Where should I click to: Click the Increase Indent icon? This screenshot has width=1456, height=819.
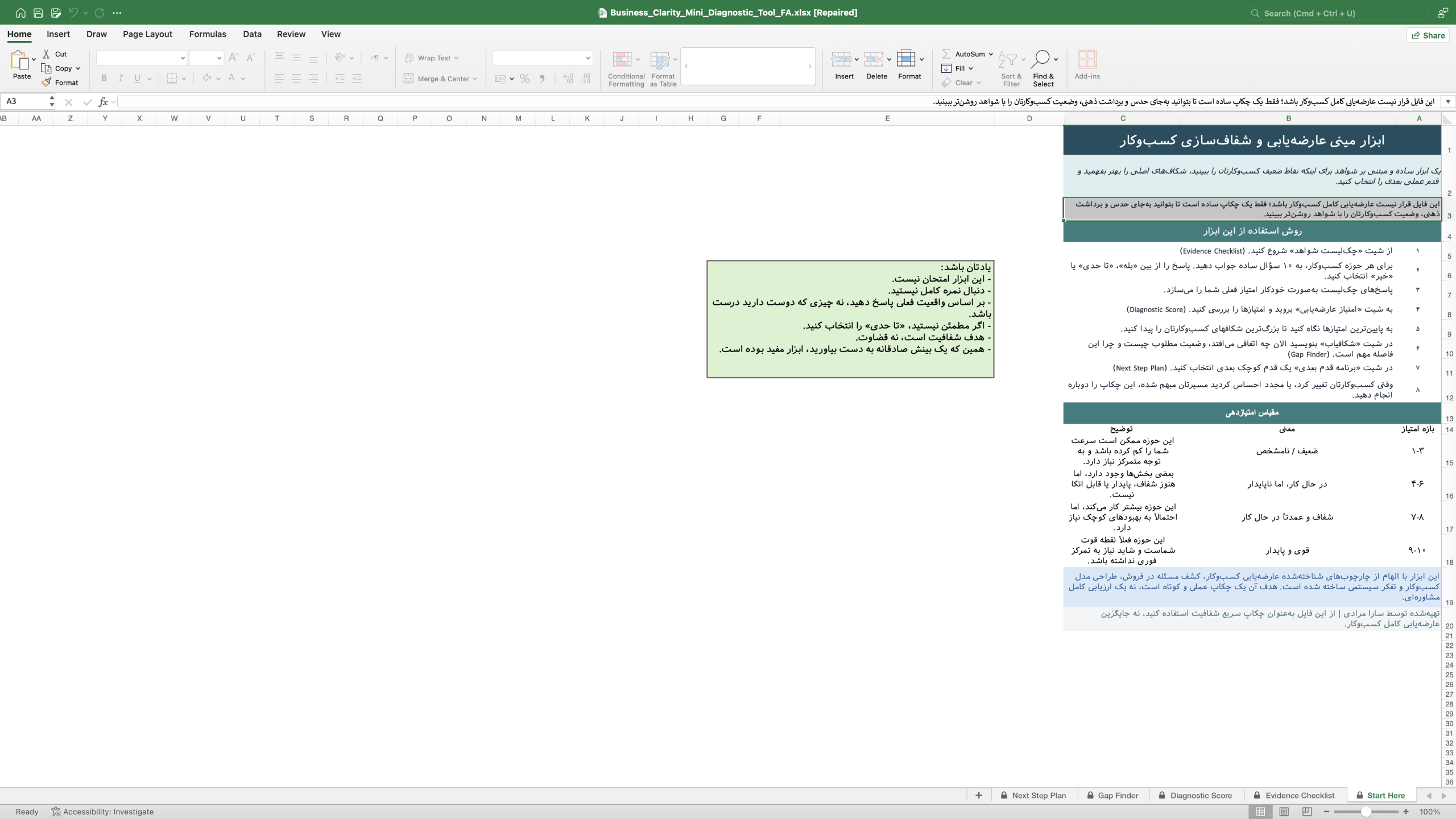[x=357, y=78]
